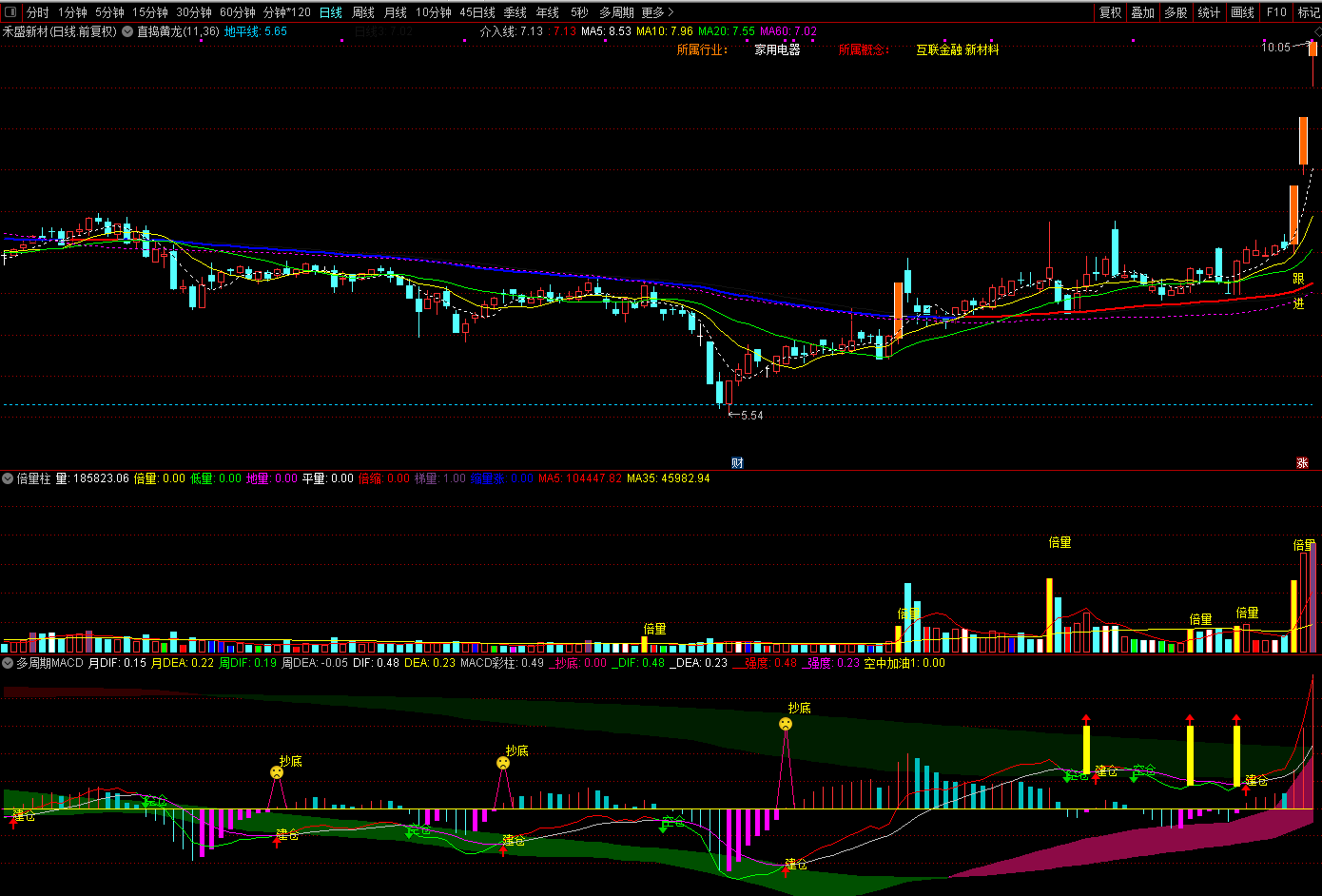Select the 1分钟 period tab
The width and height of the screenshot is (1322, 896).
coord(72,12)
